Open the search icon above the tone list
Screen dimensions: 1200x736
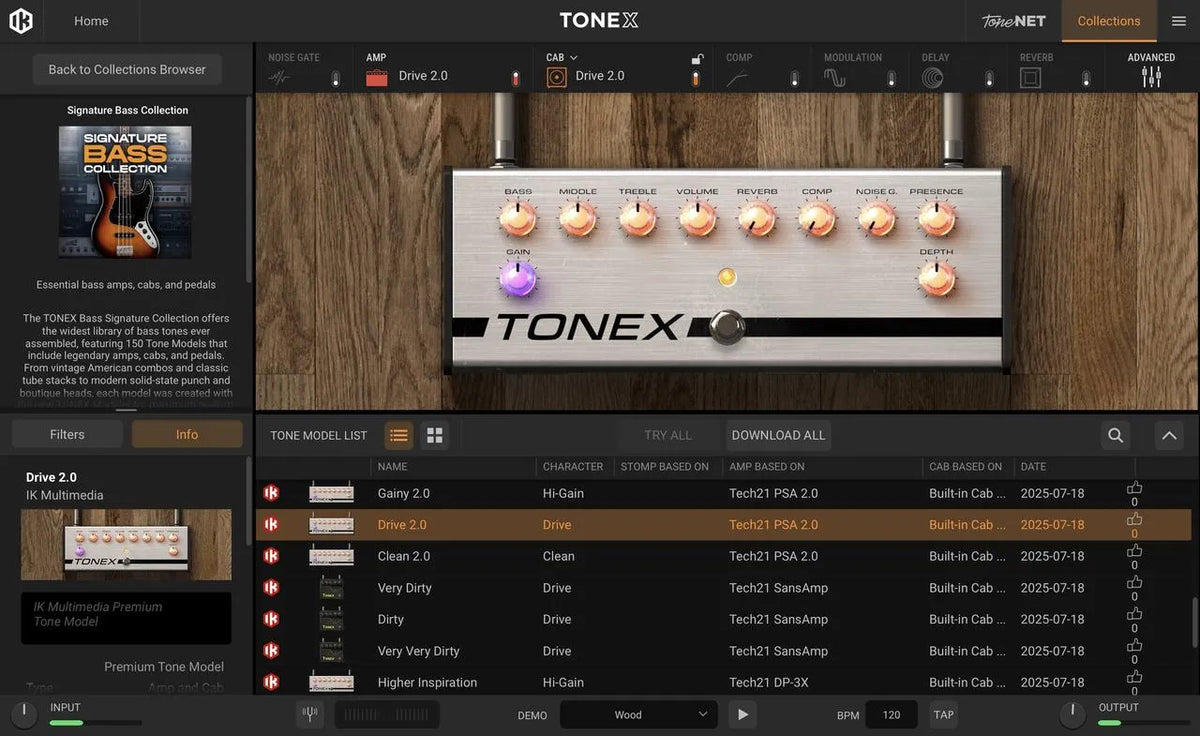(1115, 435)
